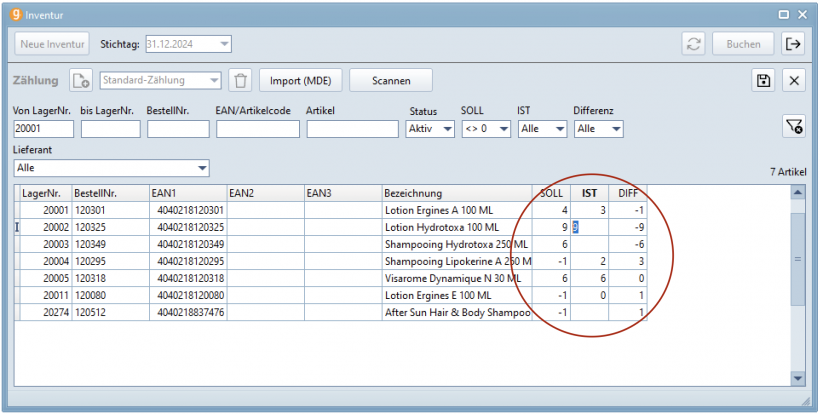Select the Shampooing Hydrotoxa 250 ML row
Viewport: 820px width, 414px height.
tap(455, 245)
